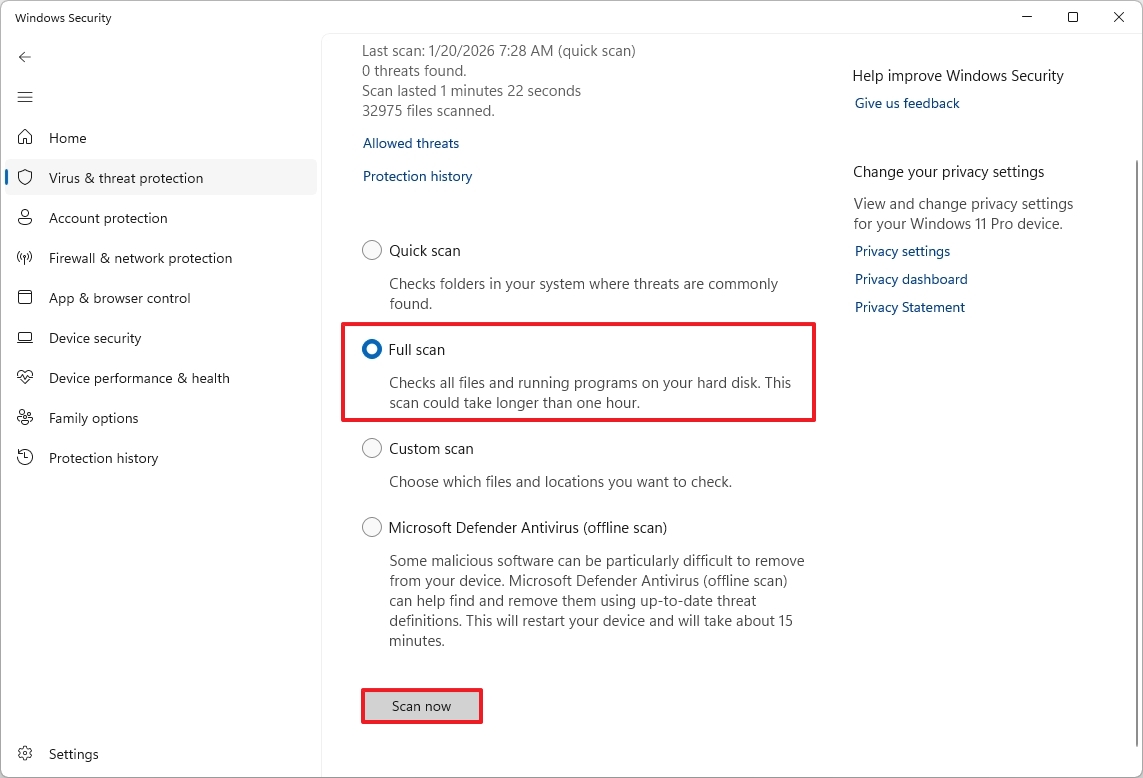The image size is (1143, 778).
Task: Choose the Custom scan option
Action: tap(371, 448)
